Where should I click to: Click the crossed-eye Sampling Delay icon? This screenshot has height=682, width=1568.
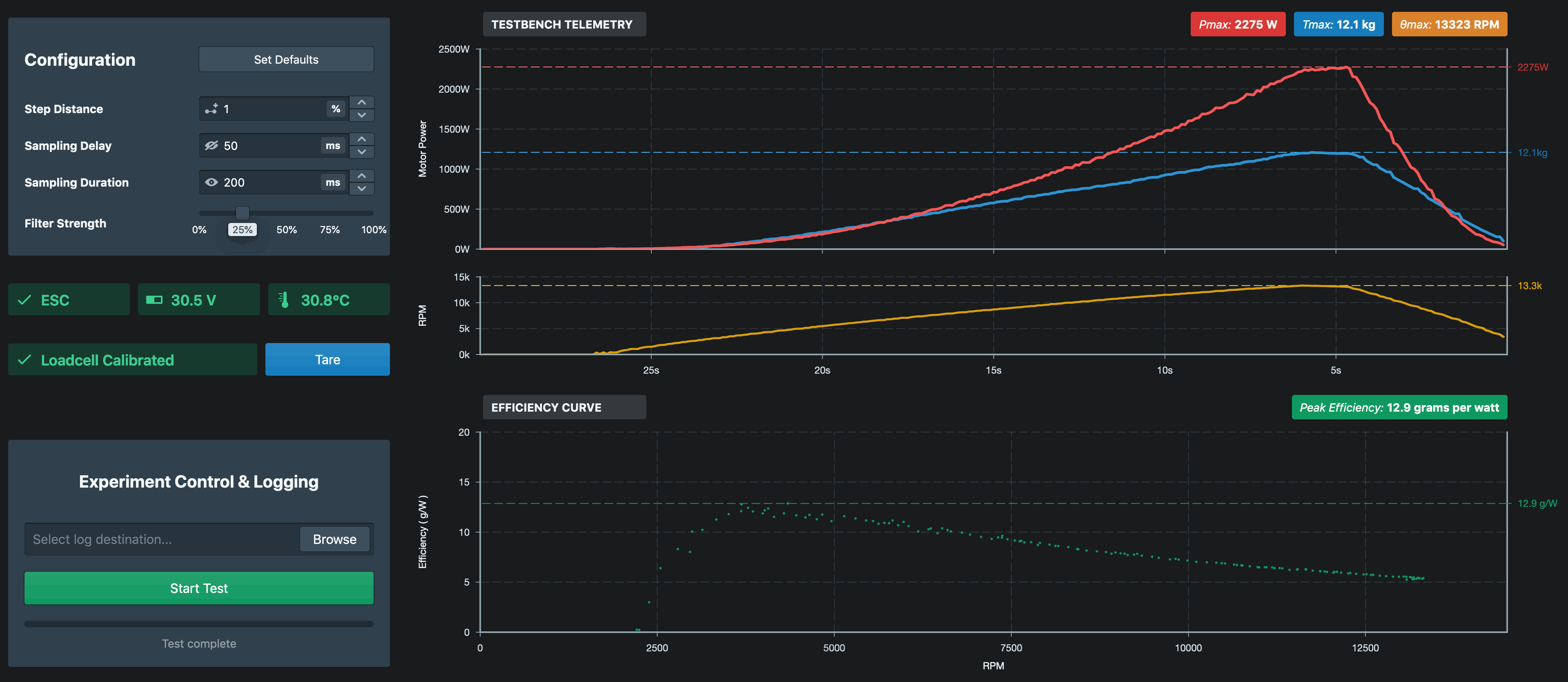tap(211, 145)
